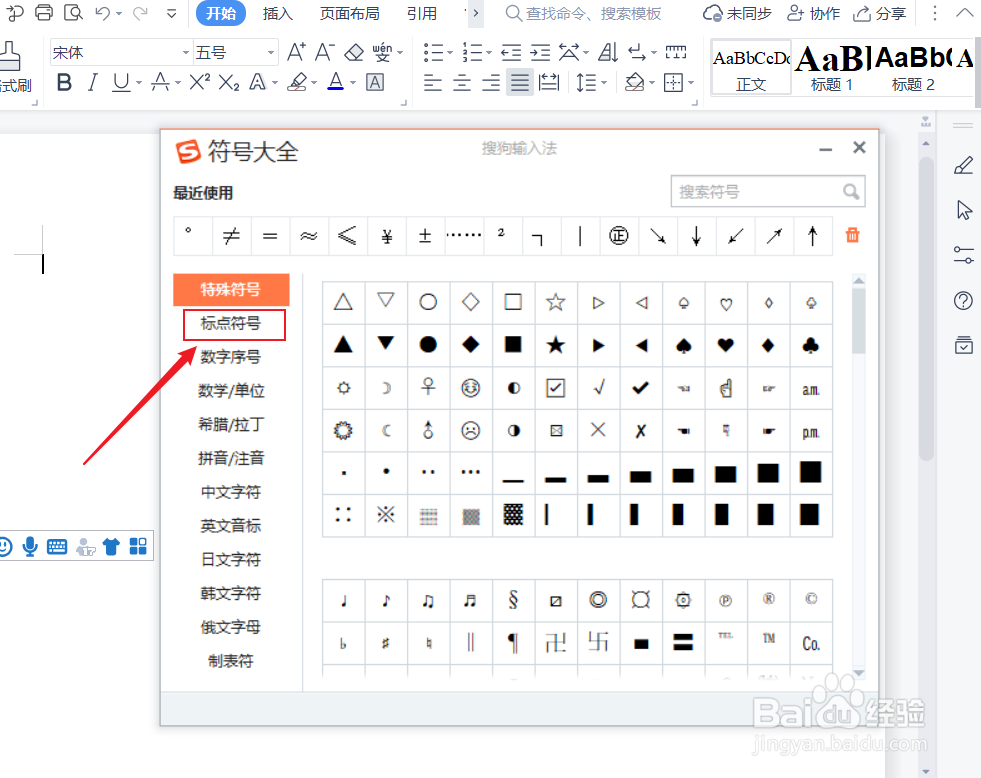Switch to 希腊/拉丁 symbols

pyautogui.click(x=231, y=424)
